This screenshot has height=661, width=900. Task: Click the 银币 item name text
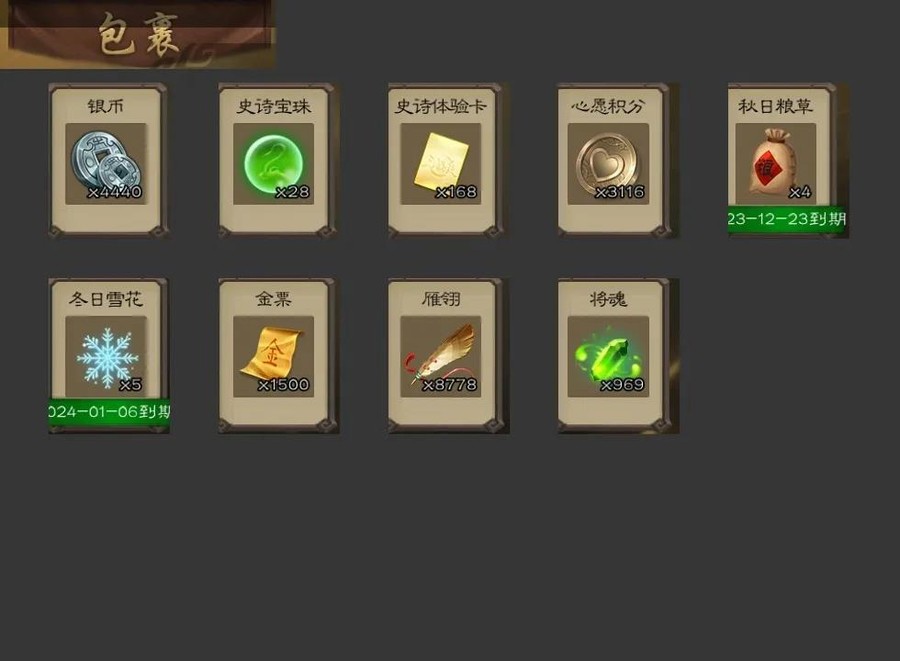click(106, 106)
